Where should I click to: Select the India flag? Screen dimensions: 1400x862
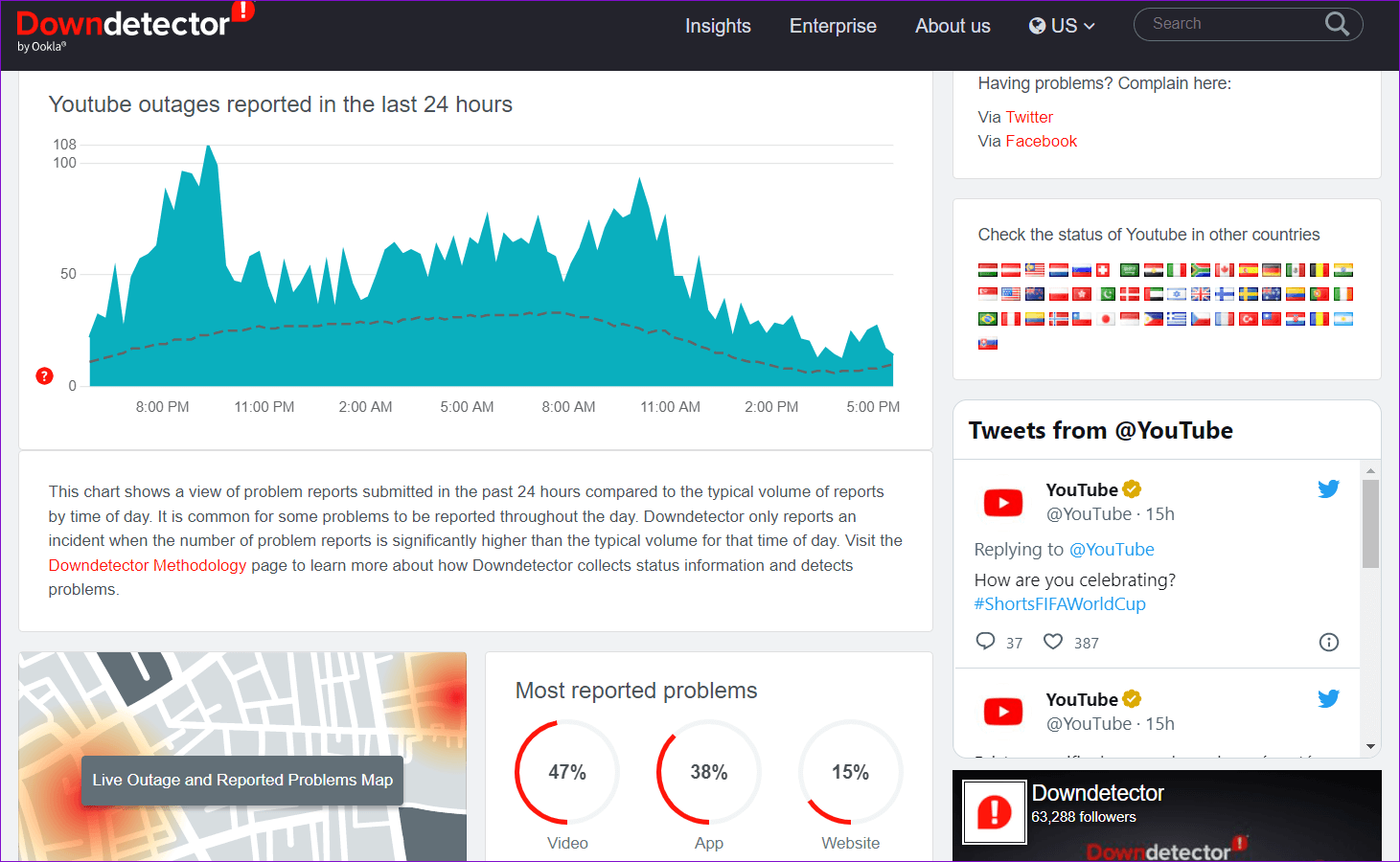[x=1343, y=270]
